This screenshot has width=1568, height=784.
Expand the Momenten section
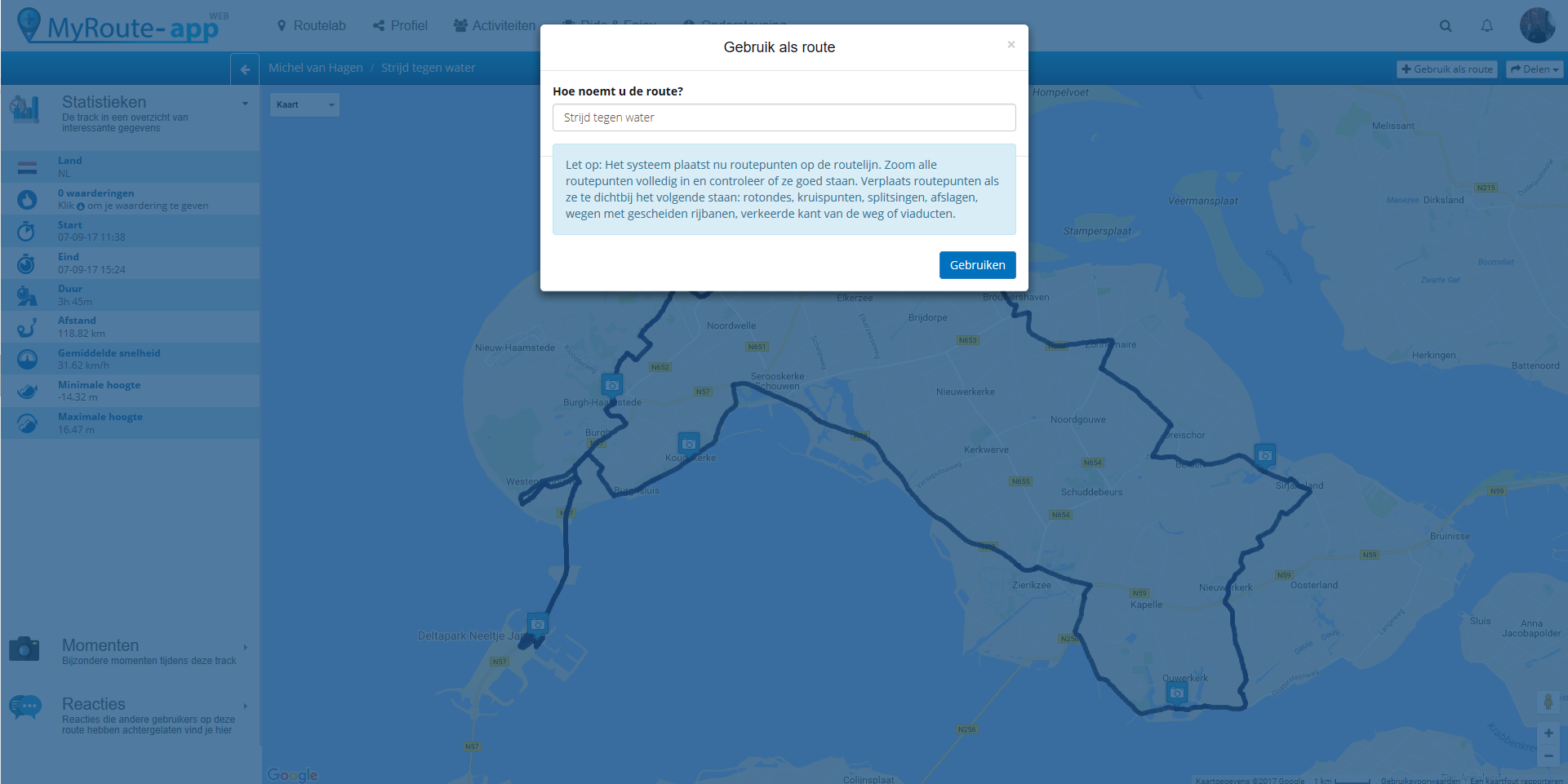(245, 647)
